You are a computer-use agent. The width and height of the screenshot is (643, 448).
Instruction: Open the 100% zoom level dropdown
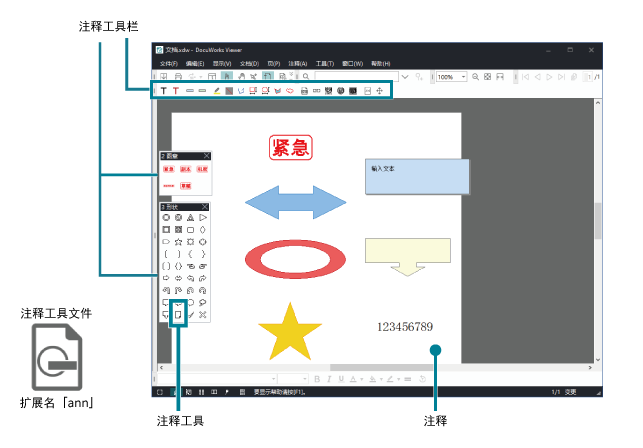(x=463, y=76)
